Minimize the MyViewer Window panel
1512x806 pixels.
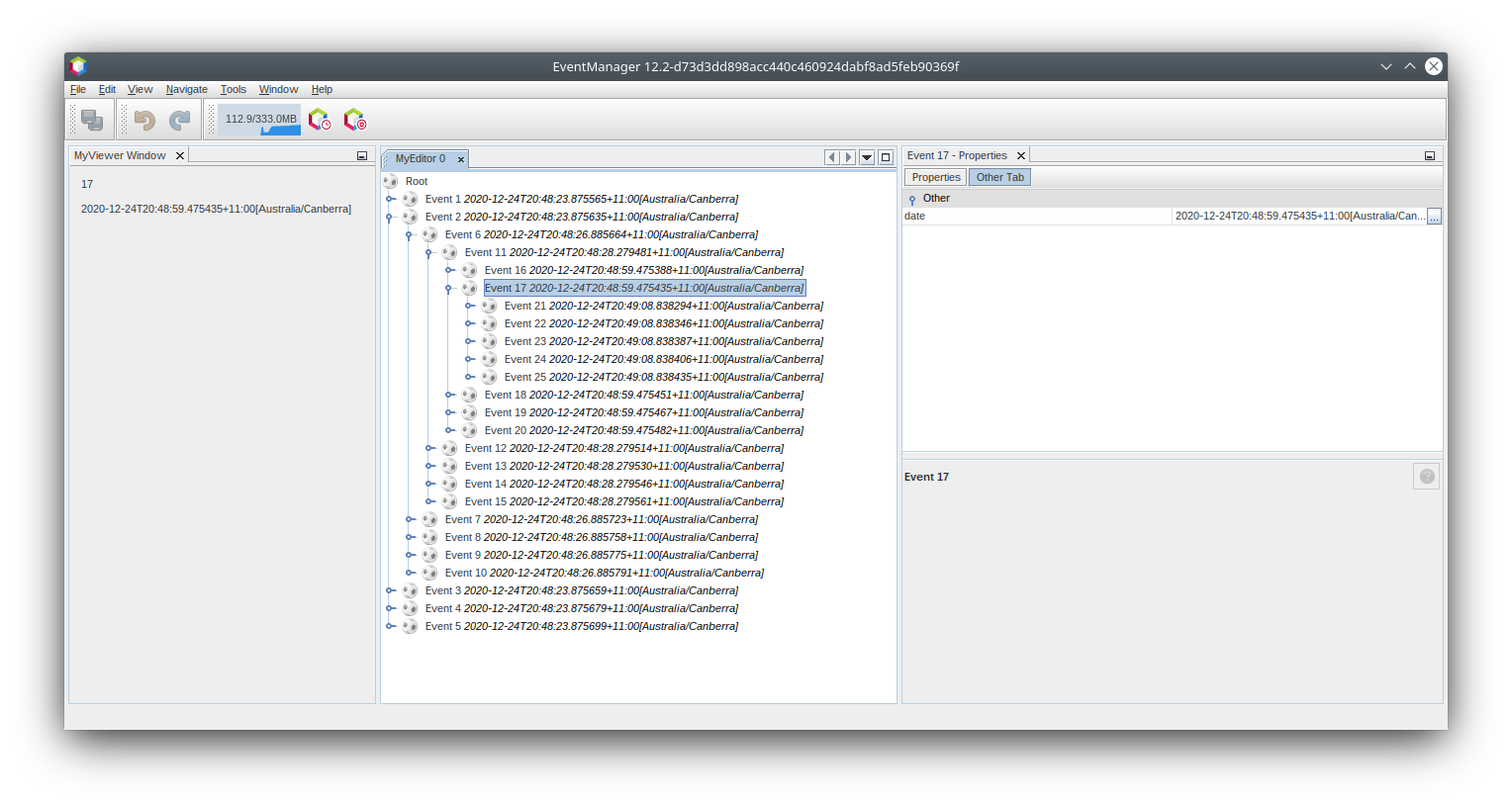362,156
